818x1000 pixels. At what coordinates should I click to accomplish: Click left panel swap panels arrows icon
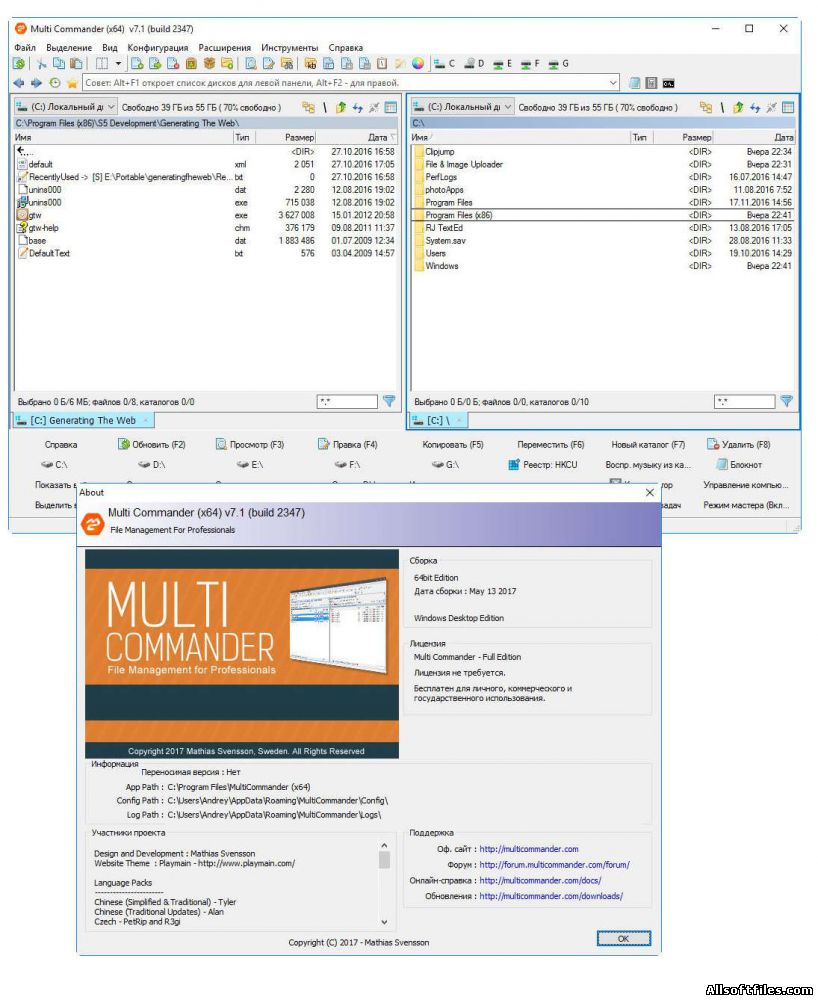click(358, 107)
